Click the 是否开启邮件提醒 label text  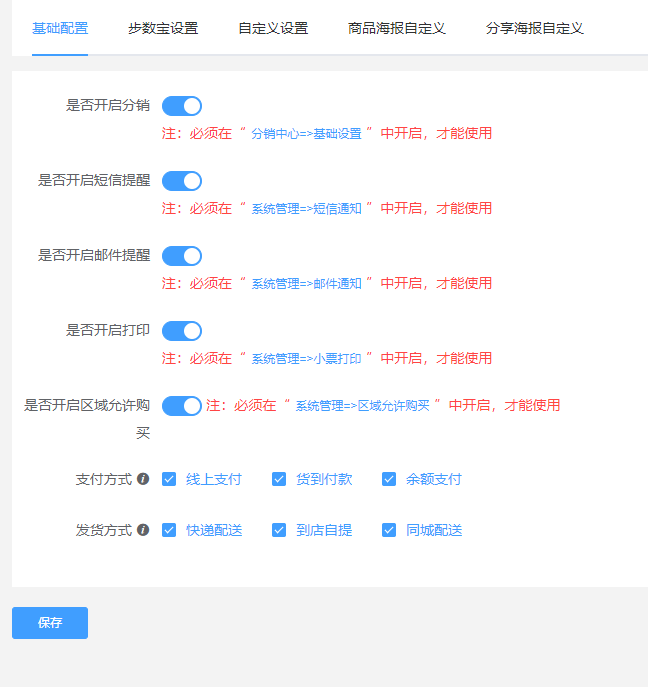pos(94,255)
